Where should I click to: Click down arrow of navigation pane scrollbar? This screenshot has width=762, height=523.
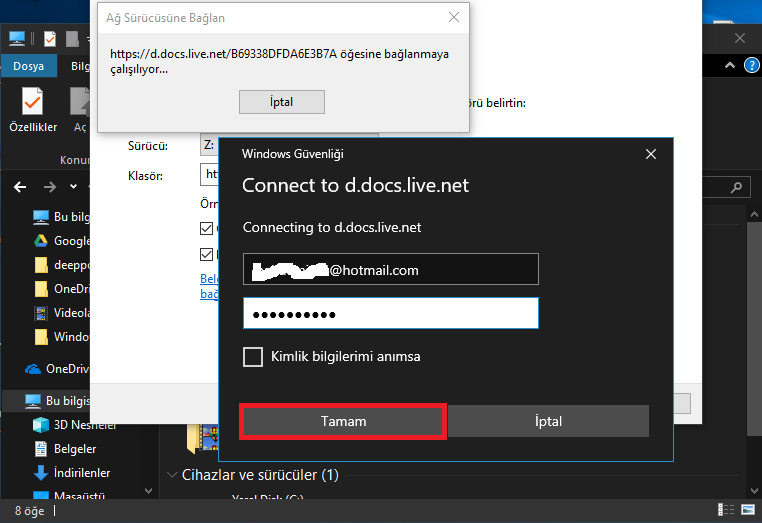[149, 491]
